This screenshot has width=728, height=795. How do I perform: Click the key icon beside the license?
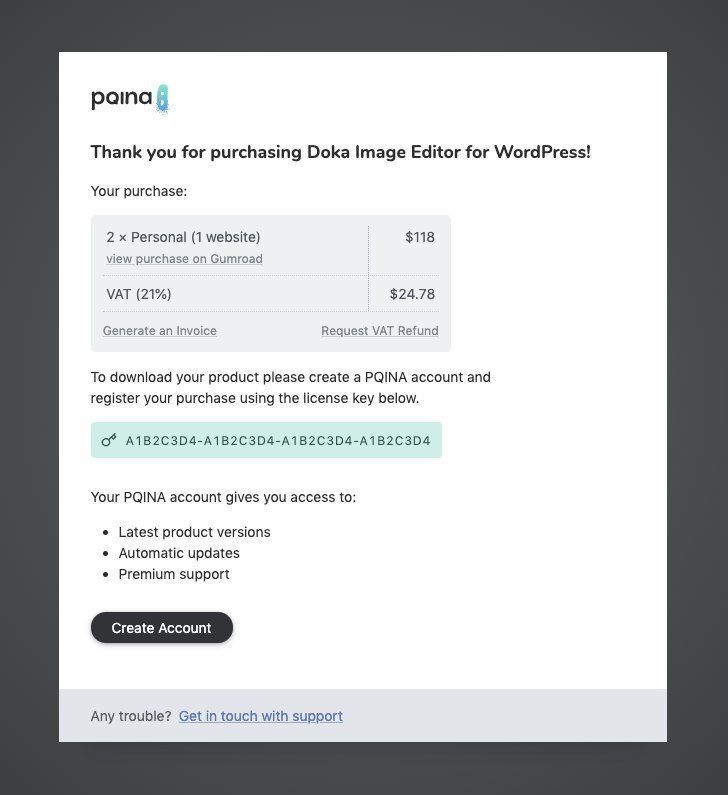(109, 440)
